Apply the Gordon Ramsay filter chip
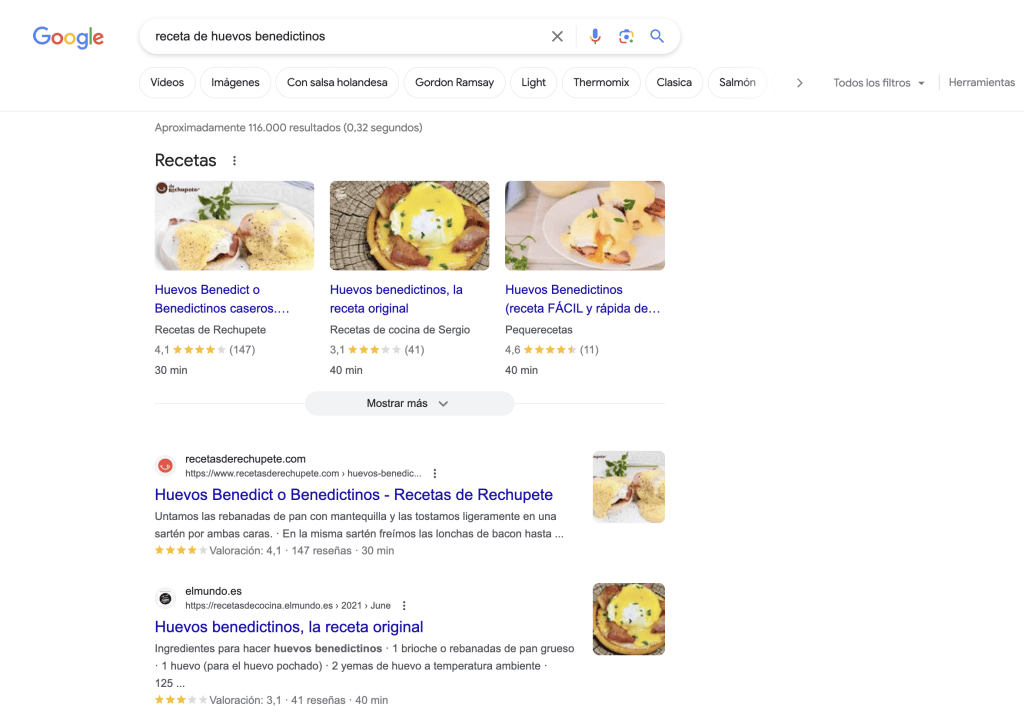 (x=454, y=83)
